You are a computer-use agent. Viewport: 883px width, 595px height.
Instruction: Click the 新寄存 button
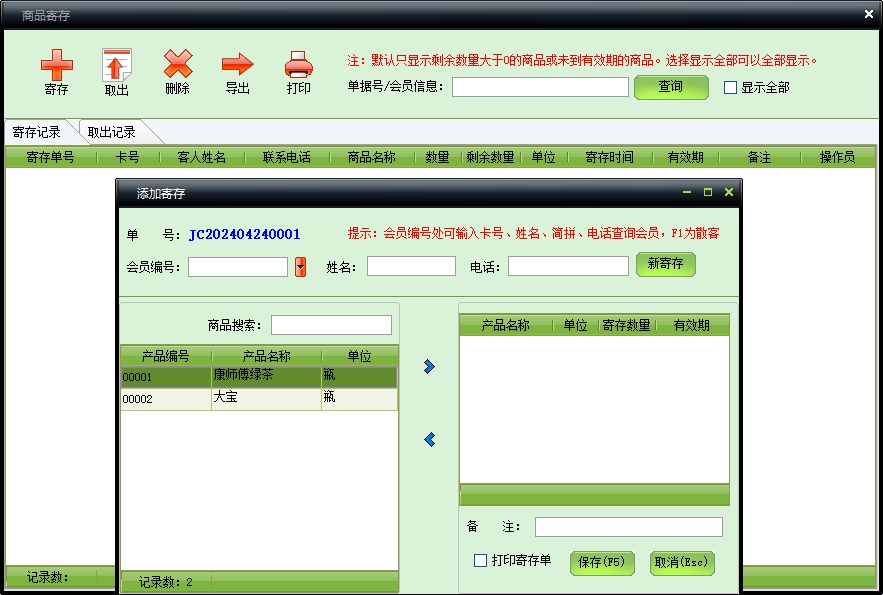pos(665,264)
